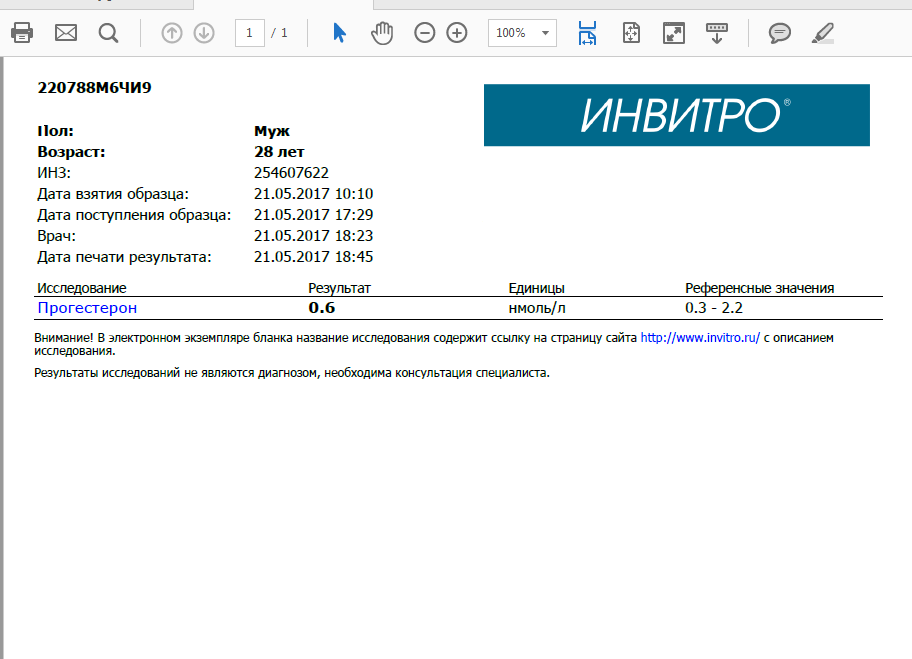Toggle Fit Width scrolling mode
912x659 pixels.
pos(587,33)
